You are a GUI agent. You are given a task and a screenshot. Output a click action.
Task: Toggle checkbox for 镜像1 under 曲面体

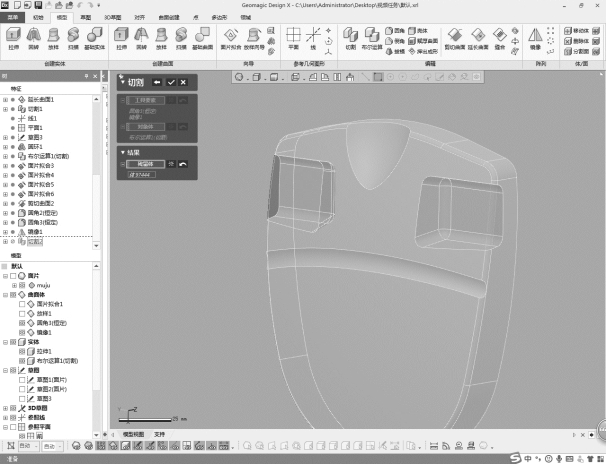(x=22, y=331)
